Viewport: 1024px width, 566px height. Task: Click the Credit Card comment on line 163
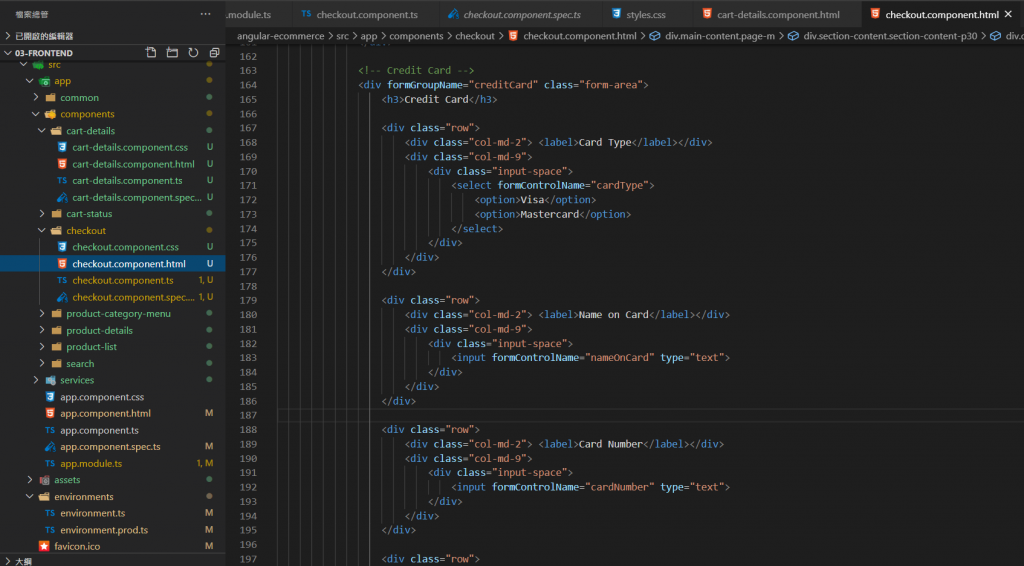tap(416, 71)
